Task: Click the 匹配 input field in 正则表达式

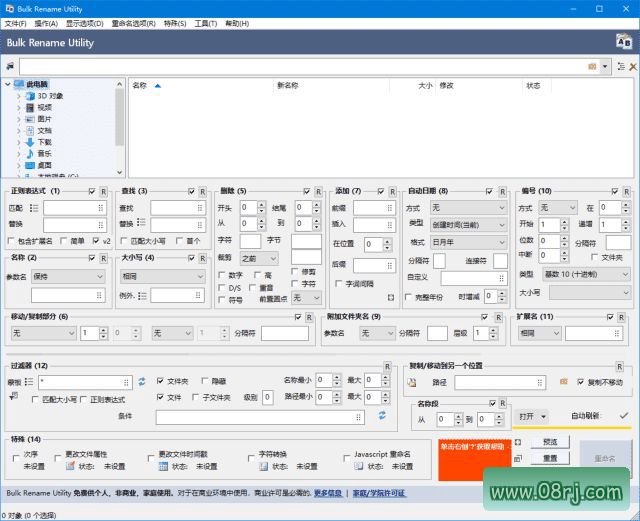Action: [75, 208]
